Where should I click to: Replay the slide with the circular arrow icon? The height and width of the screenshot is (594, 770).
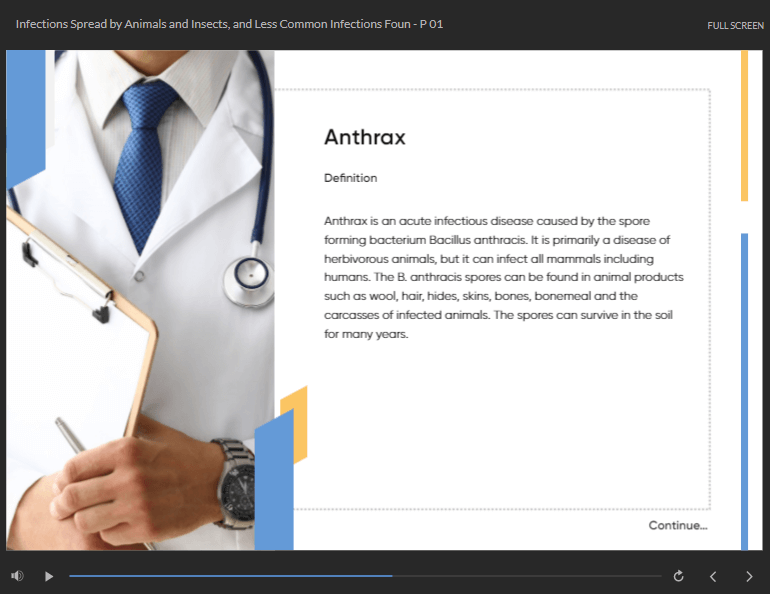679,576
